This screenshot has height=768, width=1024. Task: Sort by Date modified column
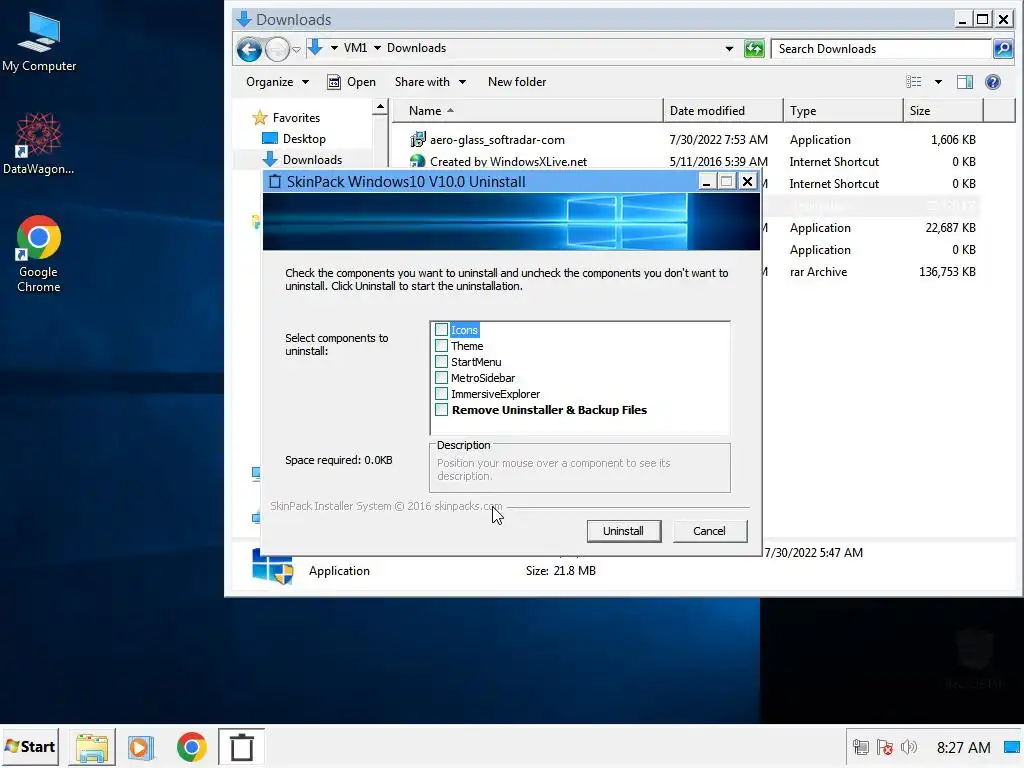tap(723, 111)
